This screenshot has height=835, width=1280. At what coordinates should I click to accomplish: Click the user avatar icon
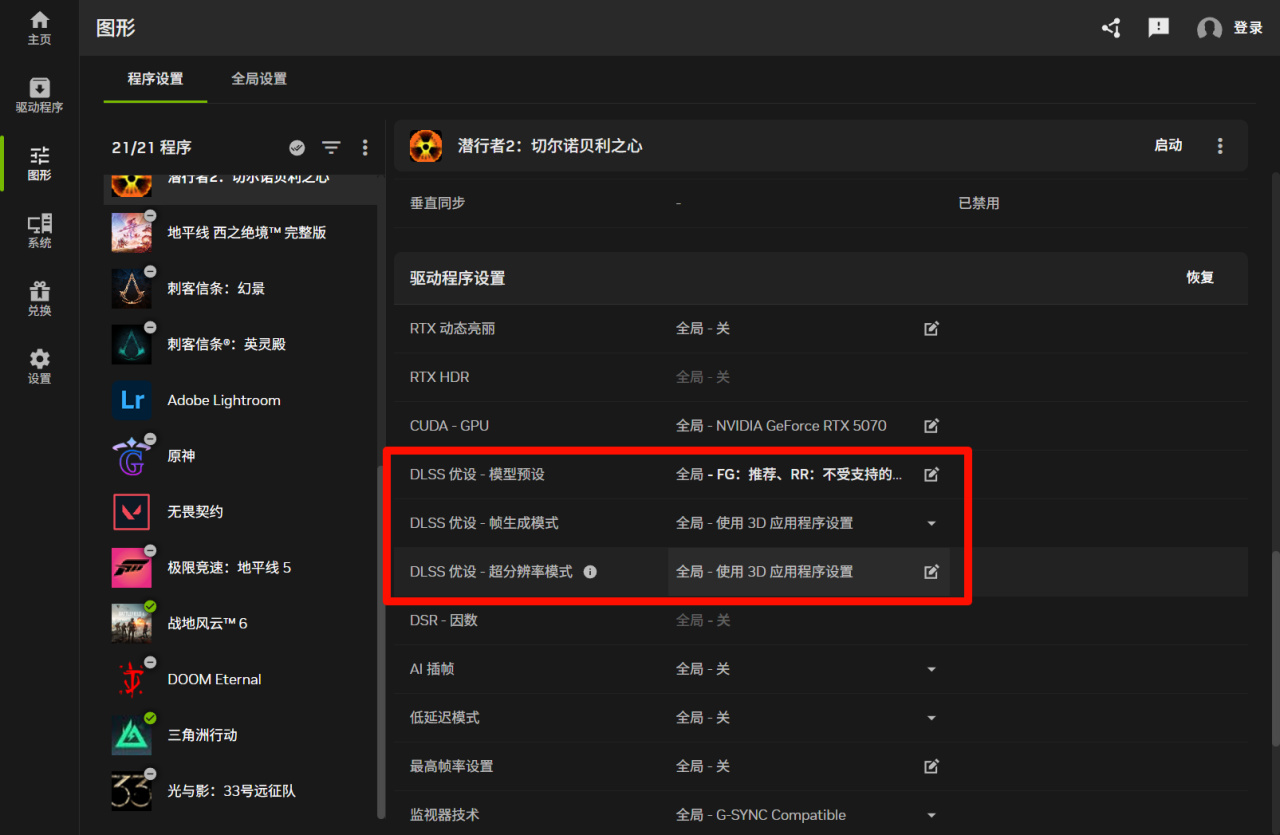click(x=1209, y=29)
